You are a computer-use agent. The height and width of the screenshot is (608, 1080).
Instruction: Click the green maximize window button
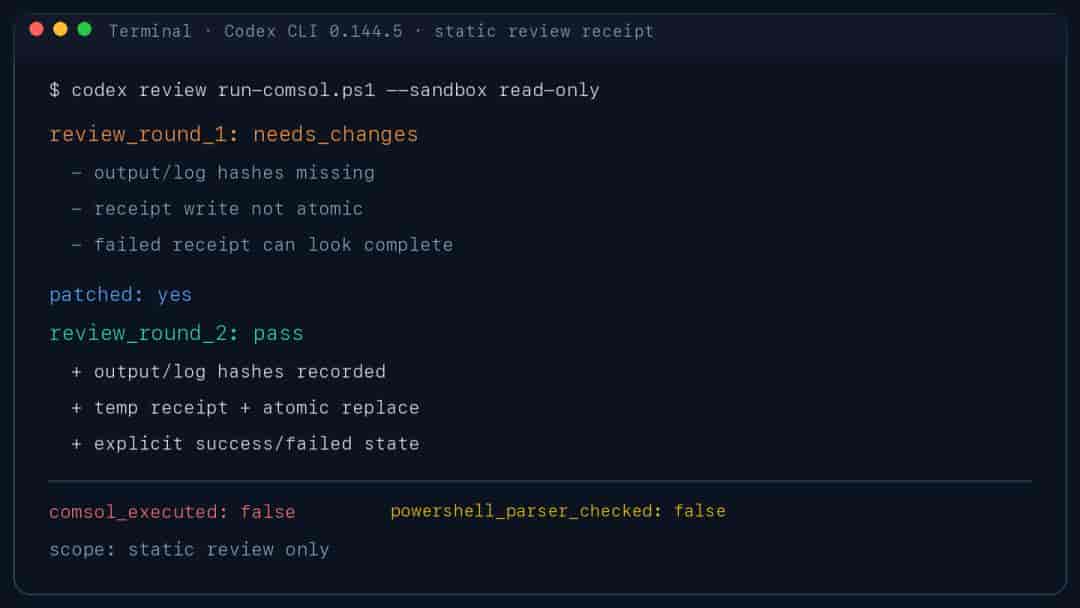pyautogui.click(x=85, y=30)
